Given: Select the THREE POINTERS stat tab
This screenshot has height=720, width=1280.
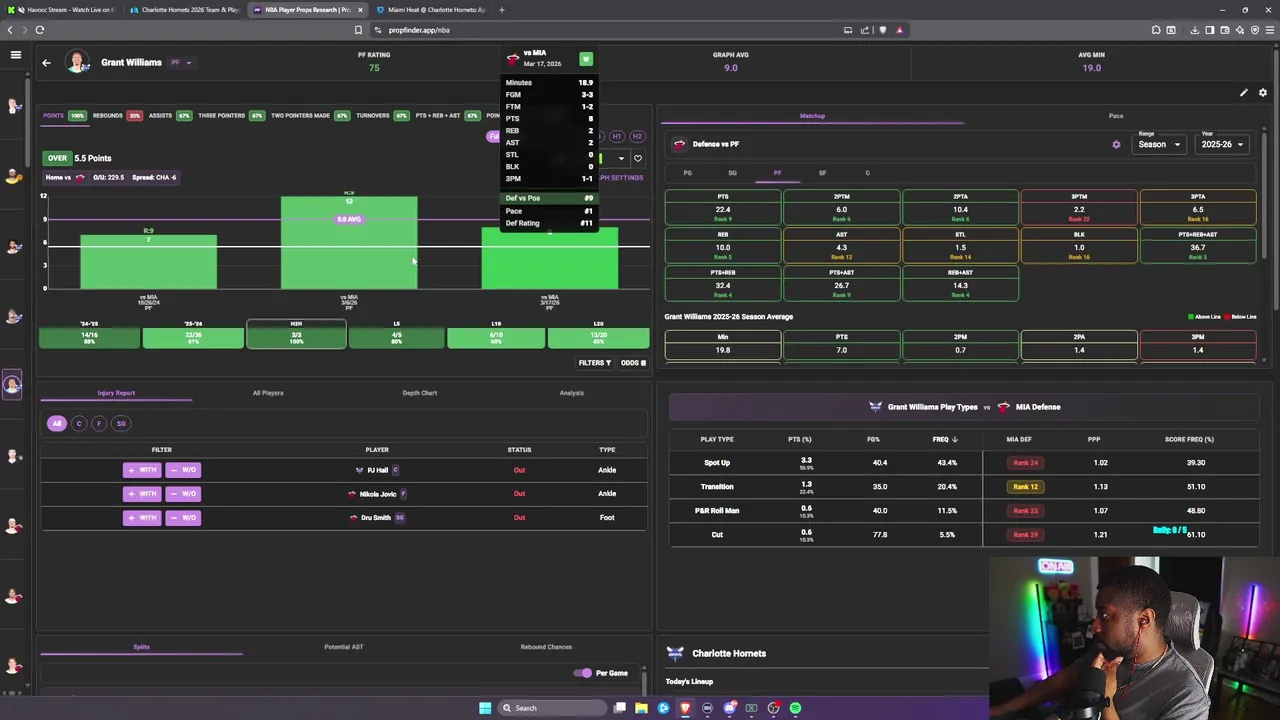Looking at the screenshot, I should click(x=231, y=116).
